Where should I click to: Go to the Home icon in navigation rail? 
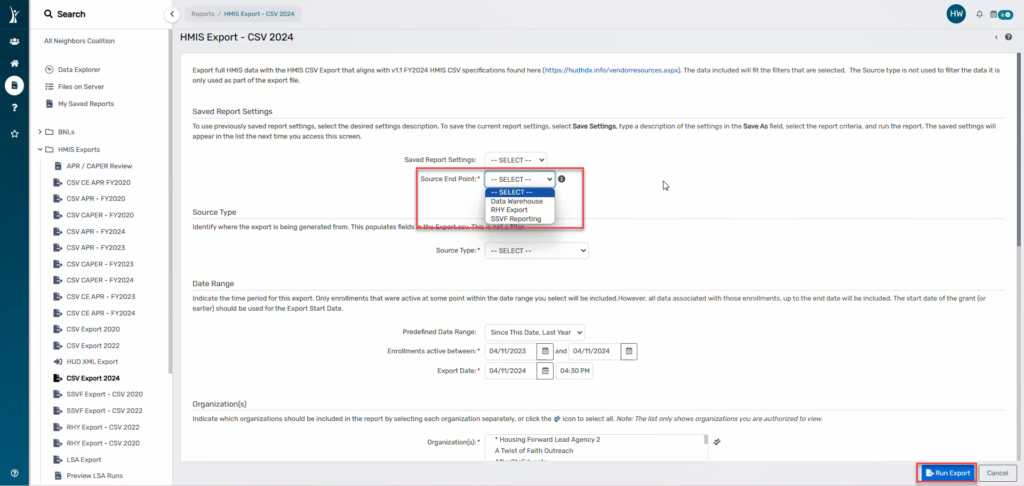pos(14,64)
